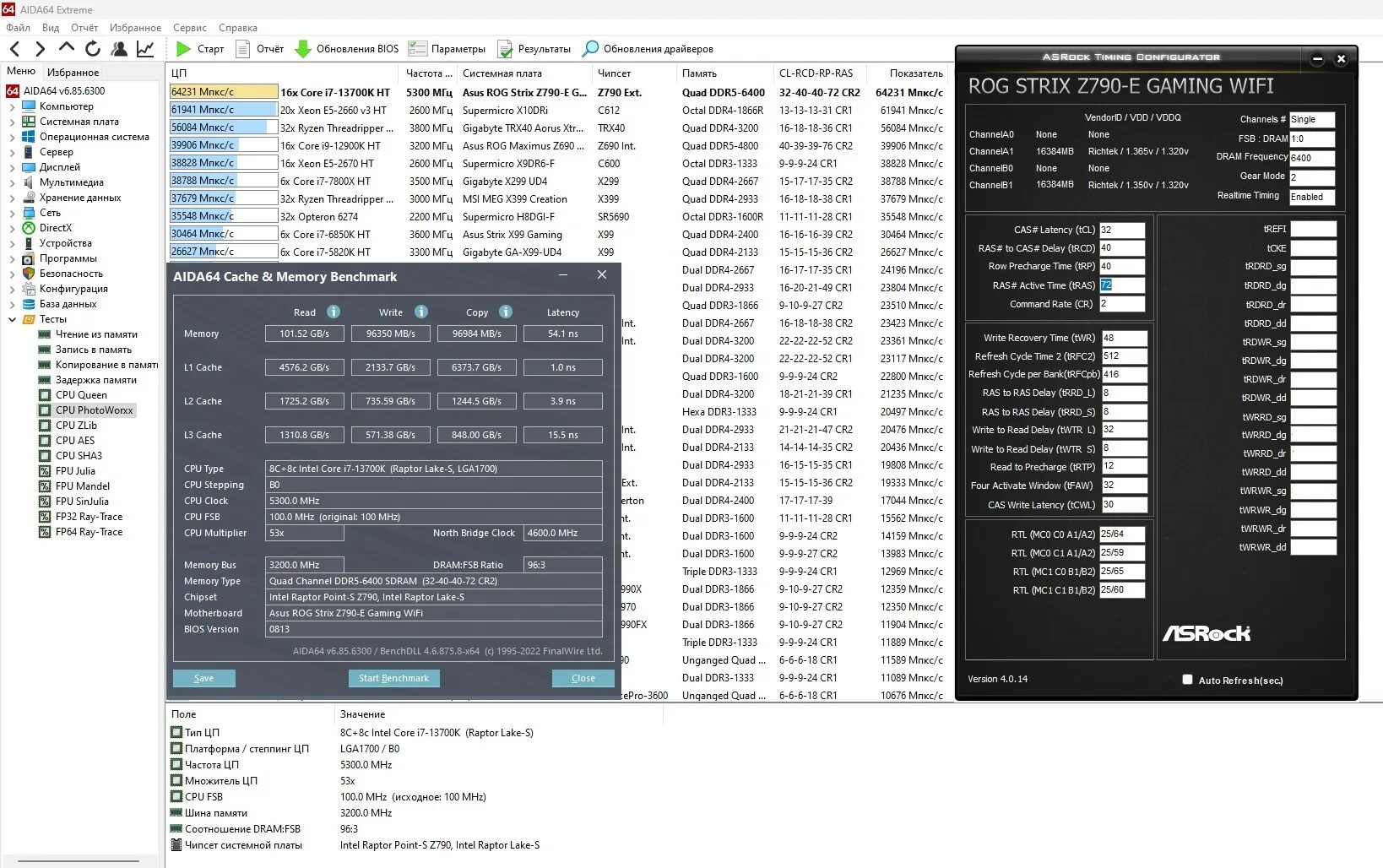Click the DRAM Frequency field in ASRock window
1383x868 pixels.
[x=1312, y=158]
